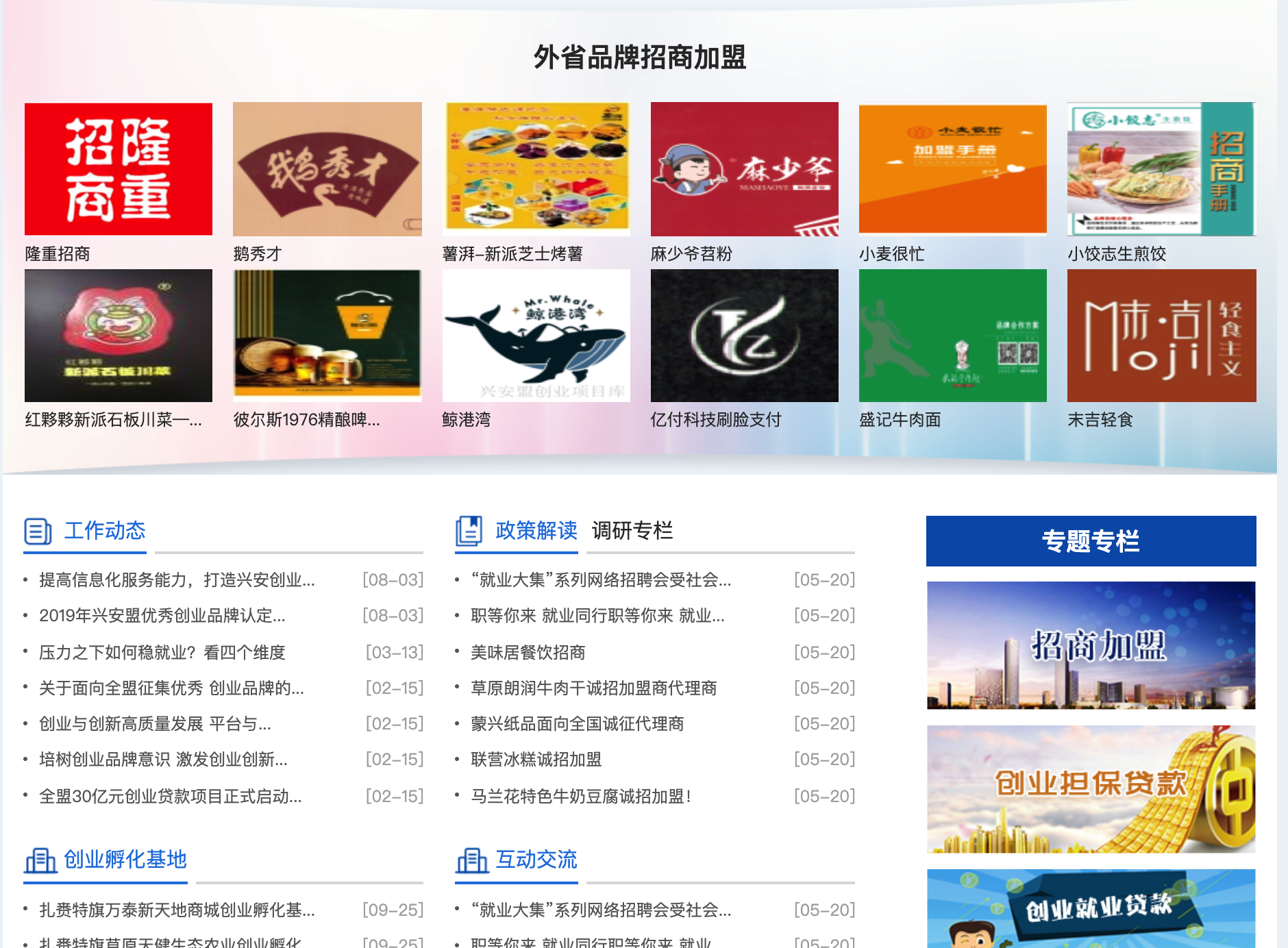This screenshot has width=1288, height=948.
Task: Open the 创业就业贷款 banner
Action: tap(1091, 908)
